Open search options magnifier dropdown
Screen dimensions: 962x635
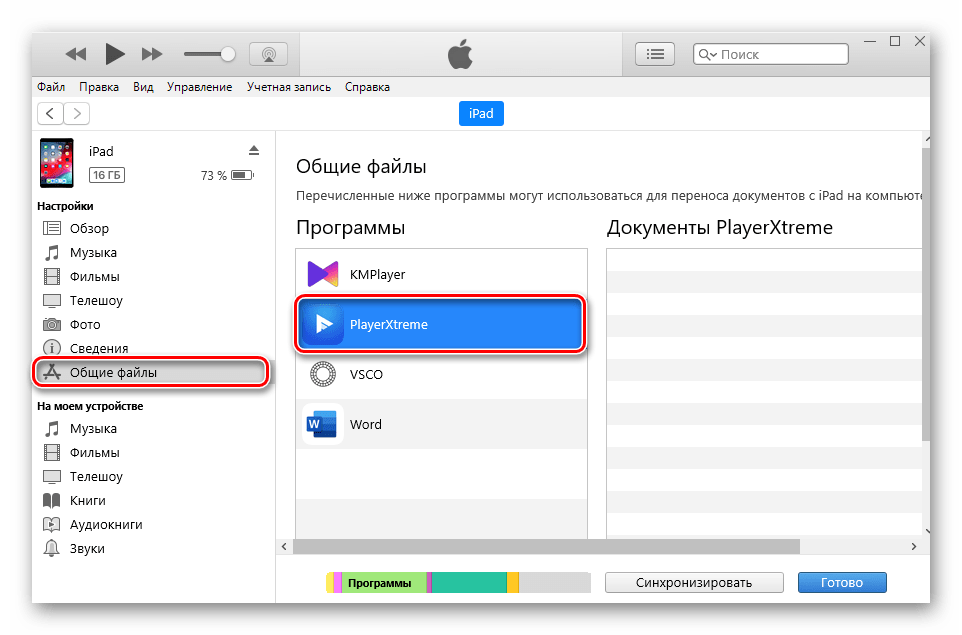pyautogui.click(x=707, y=55)
